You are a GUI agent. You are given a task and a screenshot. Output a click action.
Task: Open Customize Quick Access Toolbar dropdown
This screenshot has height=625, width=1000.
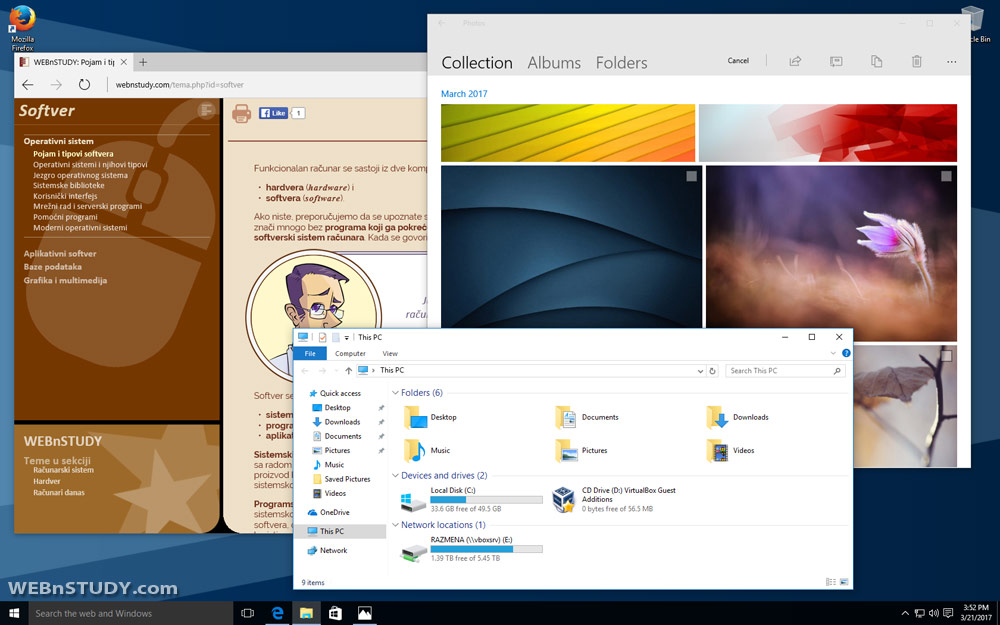[x=346, y=337]
